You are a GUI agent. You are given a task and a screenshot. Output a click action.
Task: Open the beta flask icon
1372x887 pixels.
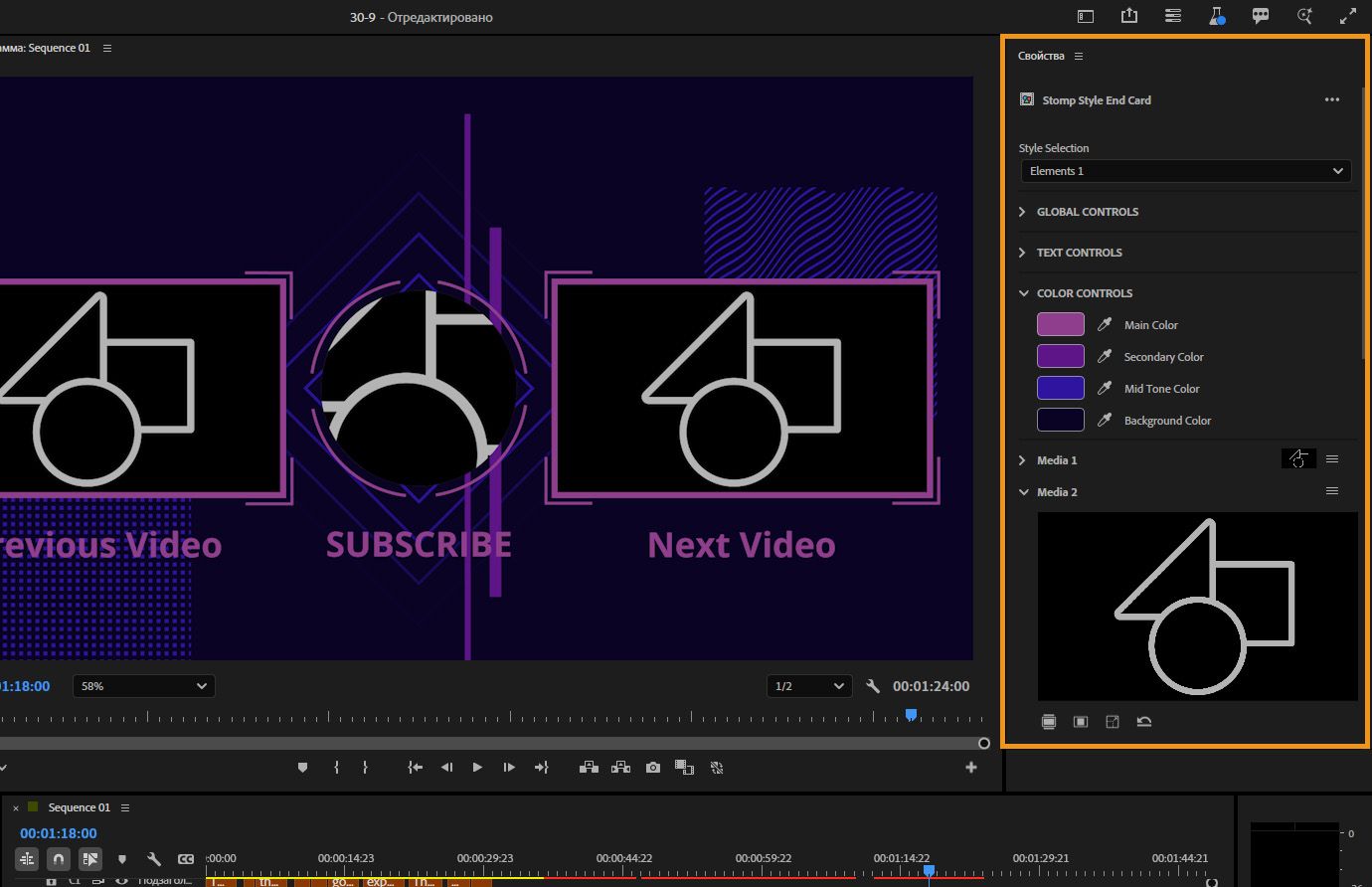1217,16
